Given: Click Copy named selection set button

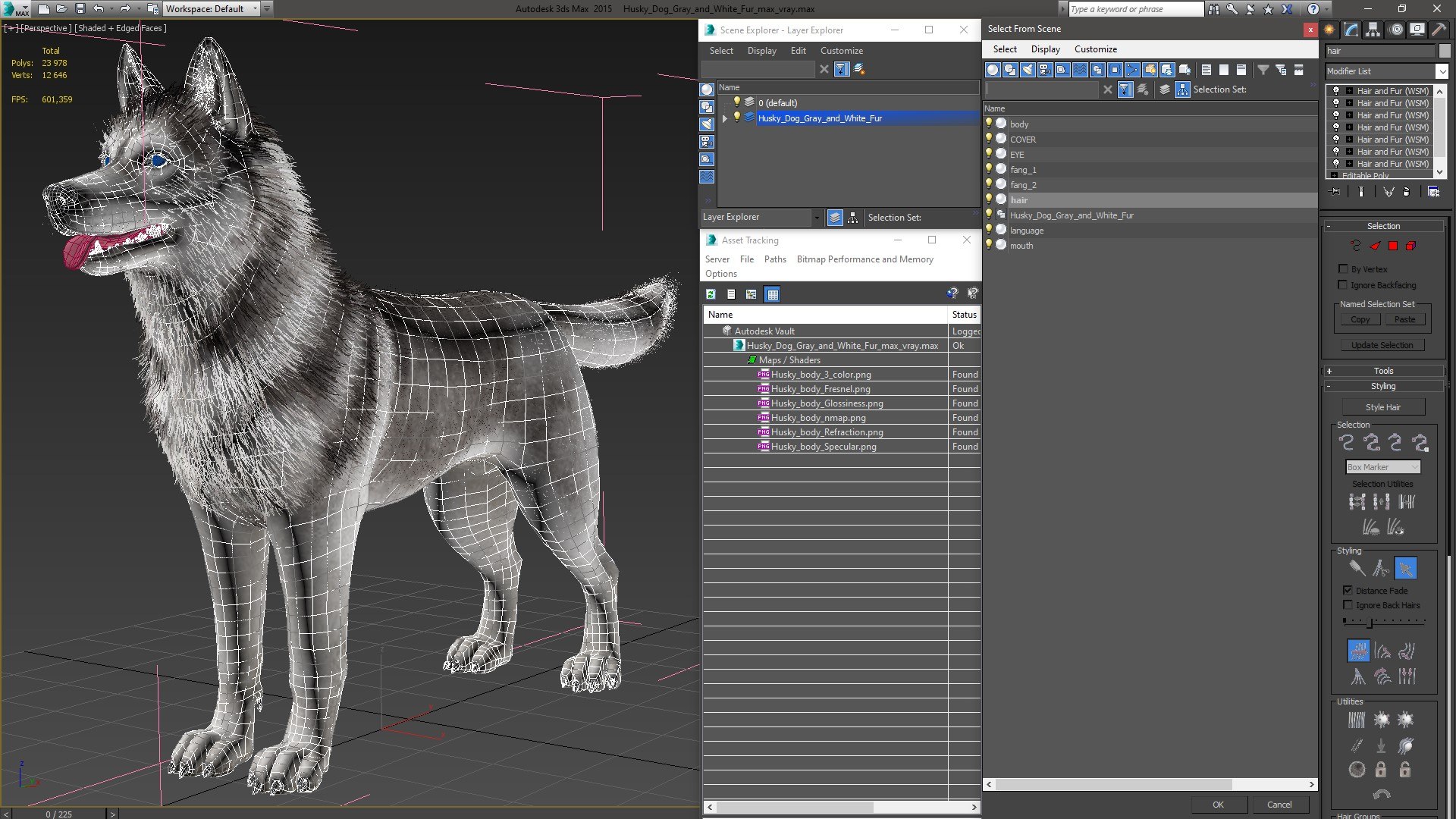Looking at the screenshot, I should tap(1360, 319).
